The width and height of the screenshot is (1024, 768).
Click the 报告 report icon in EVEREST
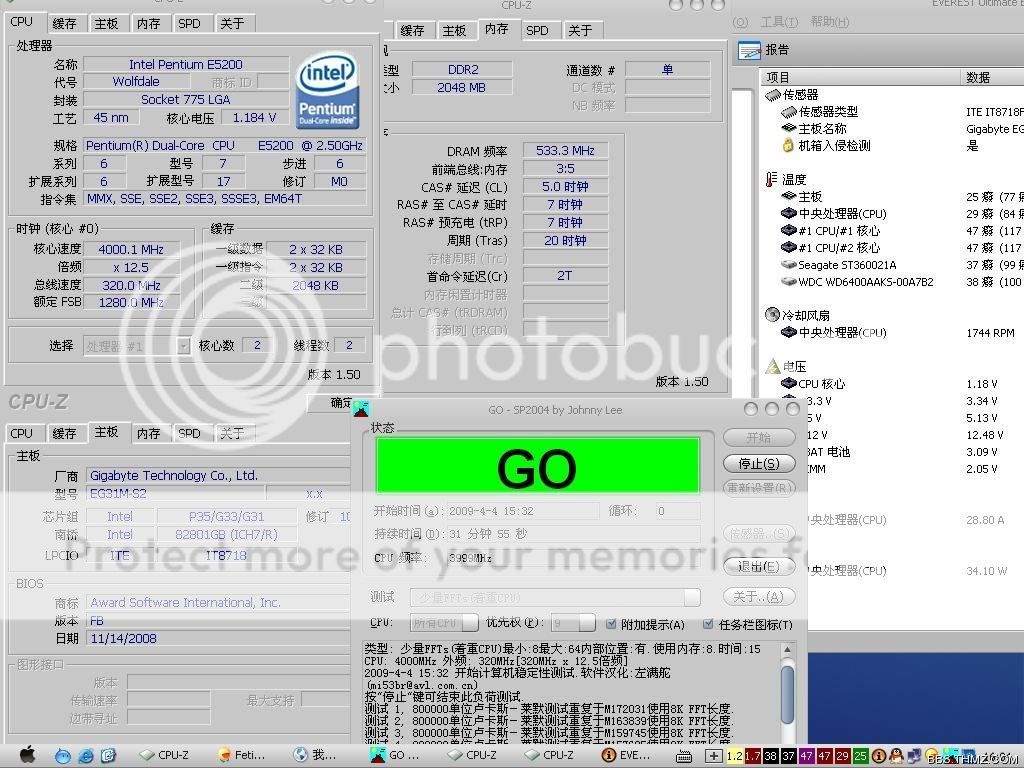click(x=749, y=50)
